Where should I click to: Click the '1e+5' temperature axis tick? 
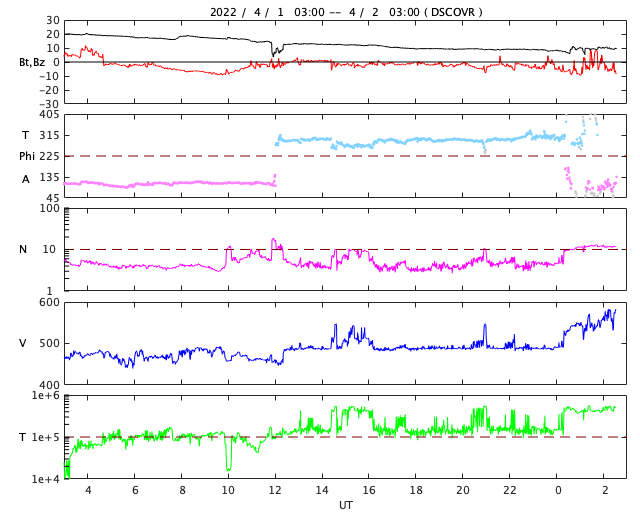tap(46, 437)
